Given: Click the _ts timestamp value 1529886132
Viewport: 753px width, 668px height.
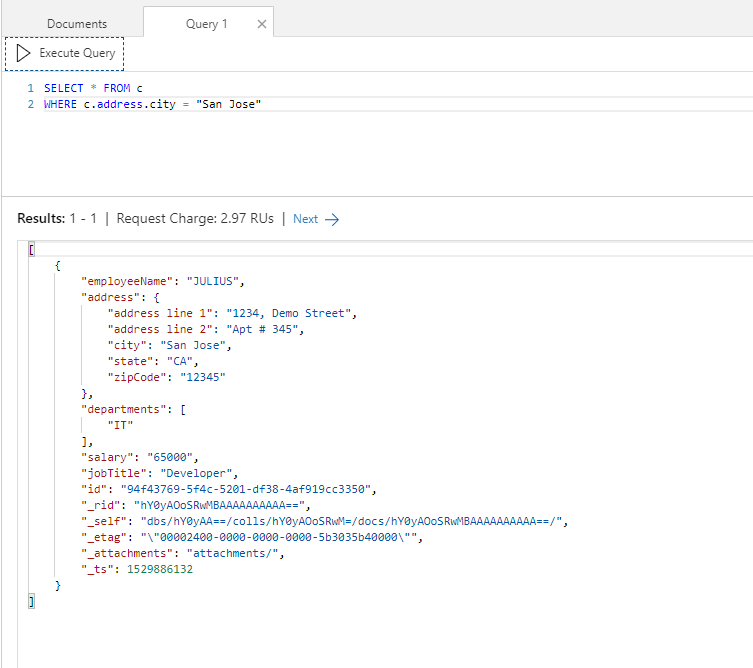Looking at the screenshot, I should [x=159, y=569].
